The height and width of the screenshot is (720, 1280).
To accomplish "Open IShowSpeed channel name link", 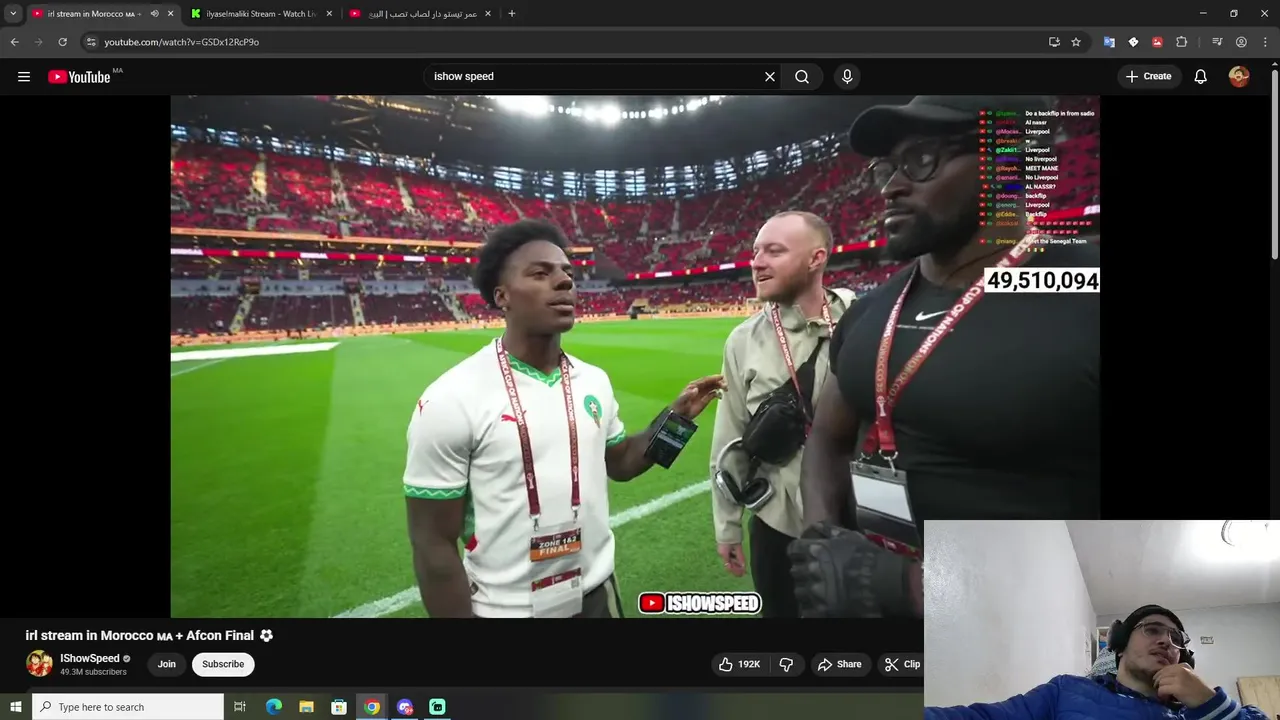I will pos(90,658).
